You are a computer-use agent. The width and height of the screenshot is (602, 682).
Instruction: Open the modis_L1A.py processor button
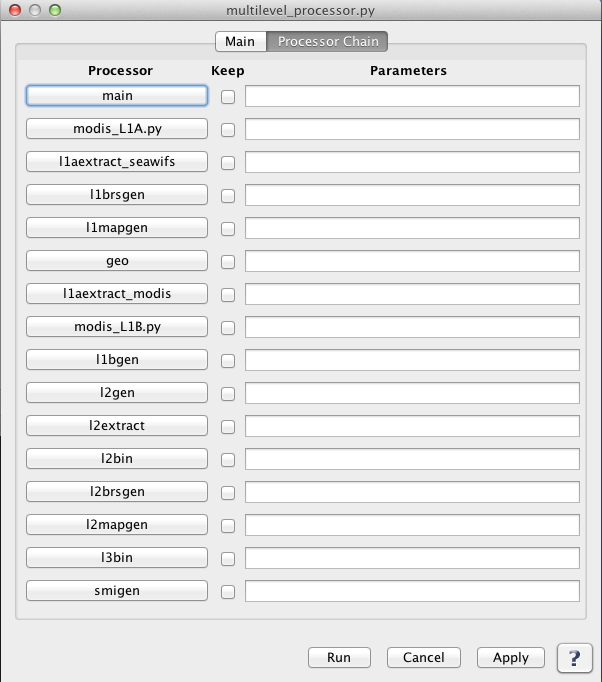pyautogui.click(x=117, y=129)
